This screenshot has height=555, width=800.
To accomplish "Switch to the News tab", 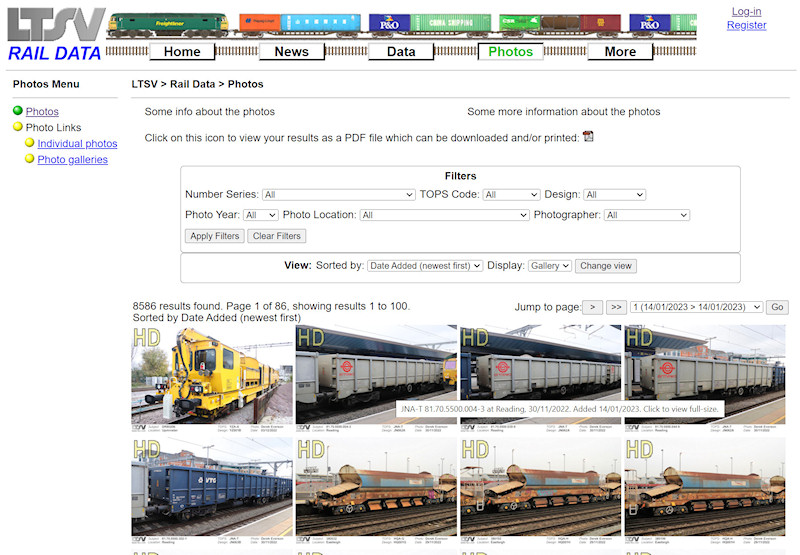I will click(292, 52).
